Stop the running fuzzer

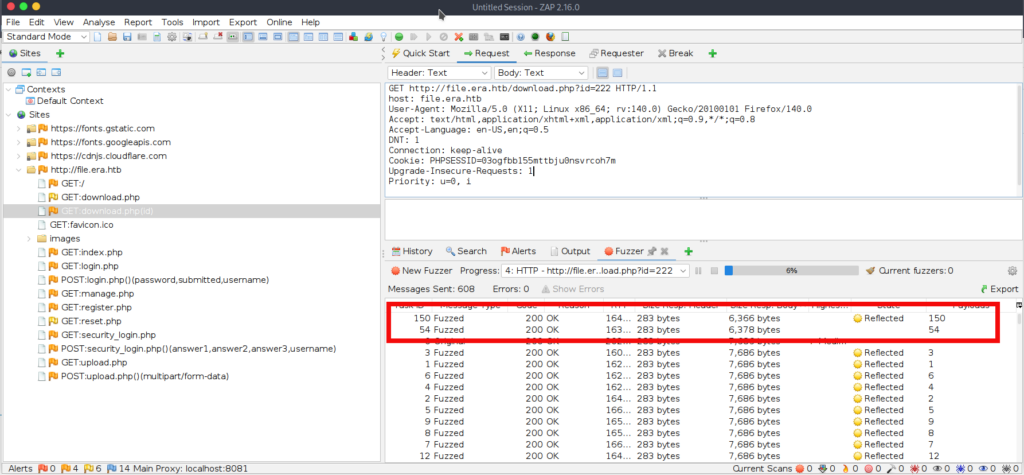coord(713,270)
